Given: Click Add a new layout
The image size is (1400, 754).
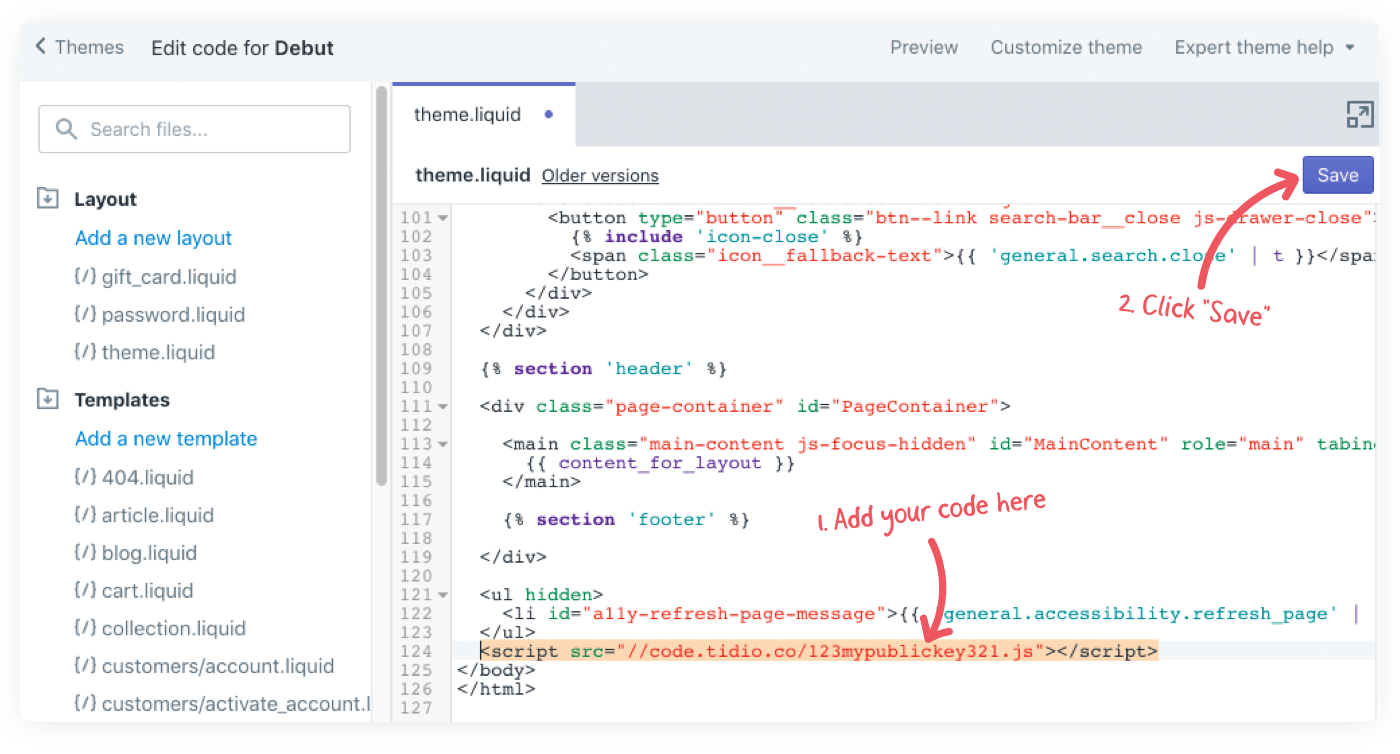Looking at the screenshot, I should tap(153, 238).
